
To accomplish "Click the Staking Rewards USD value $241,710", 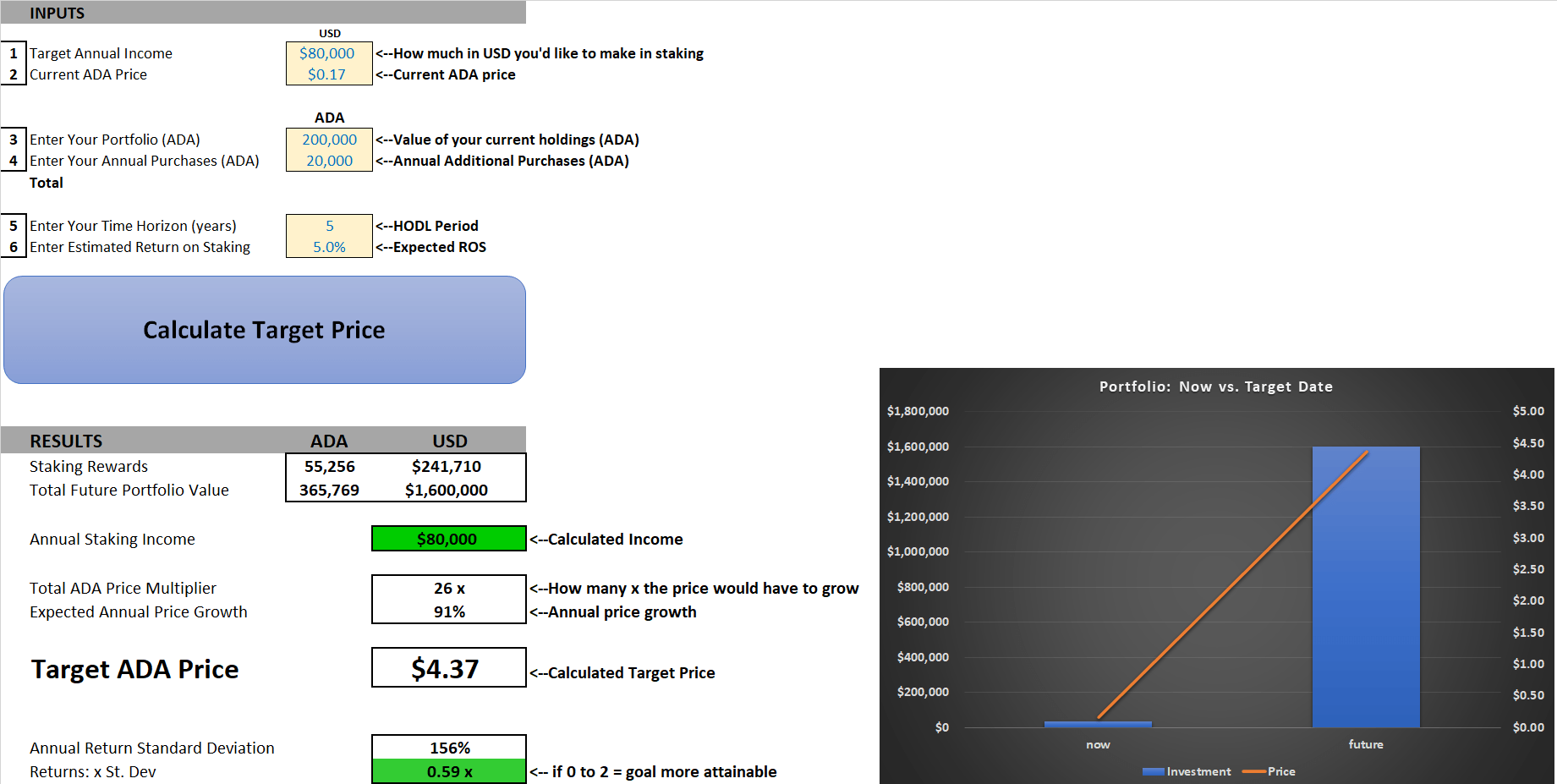I will coord(447,466).
